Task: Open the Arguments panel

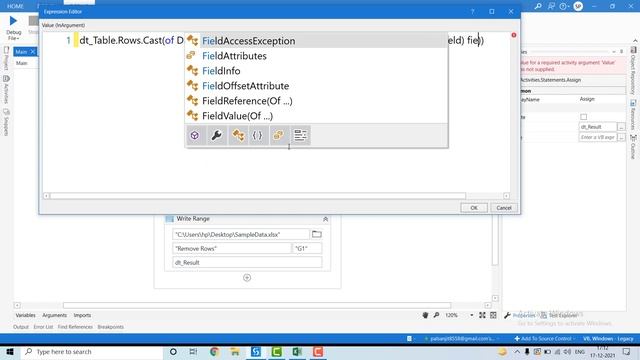Action: (54, 315)
